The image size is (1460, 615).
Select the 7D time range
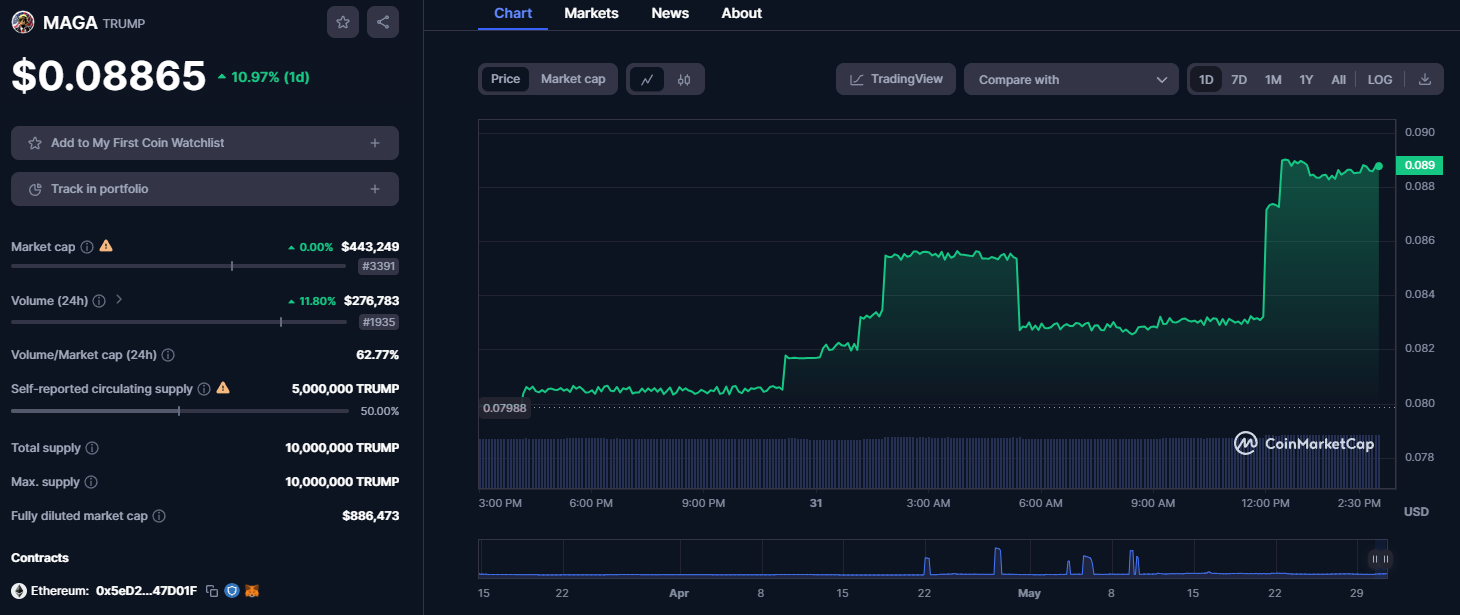pyautogui.click(x=1239, y=80)
